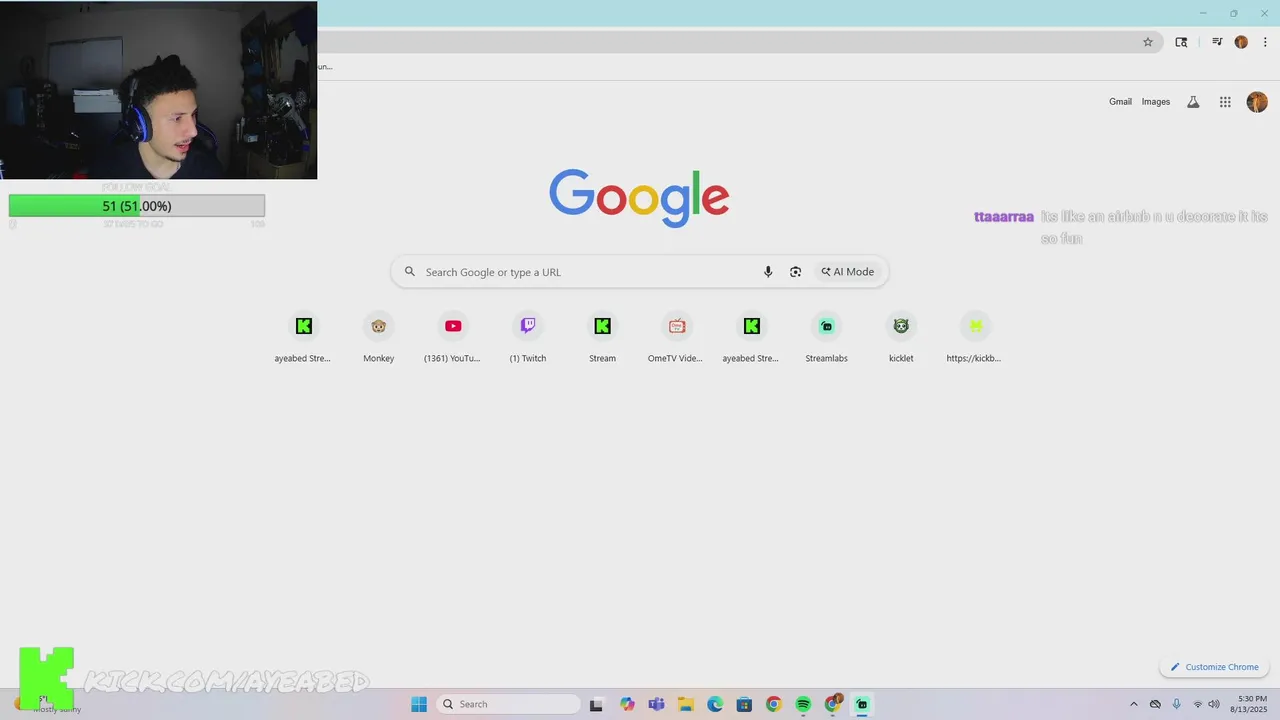Search by image with the Lens icon
Screen dimensions: 1280x720
coord(796,272)
